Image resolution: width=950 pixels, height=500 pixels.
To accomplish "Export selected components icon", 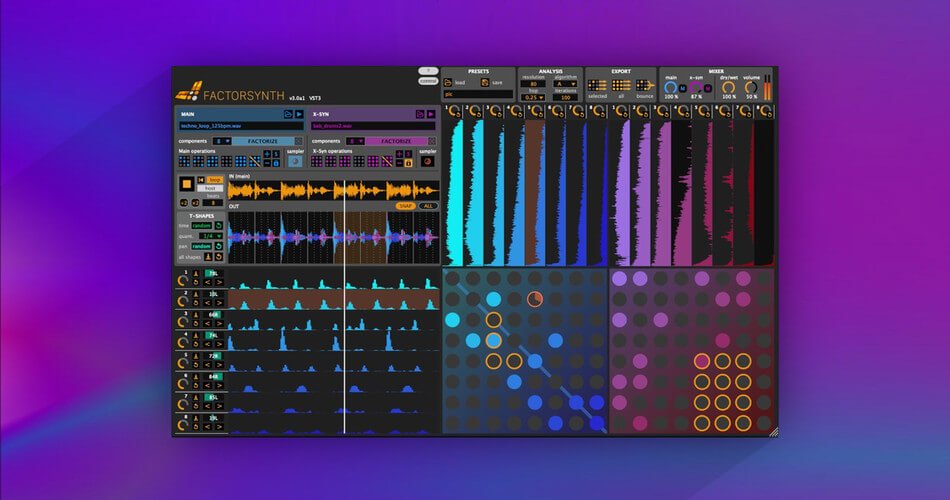I will coord(597,85).
